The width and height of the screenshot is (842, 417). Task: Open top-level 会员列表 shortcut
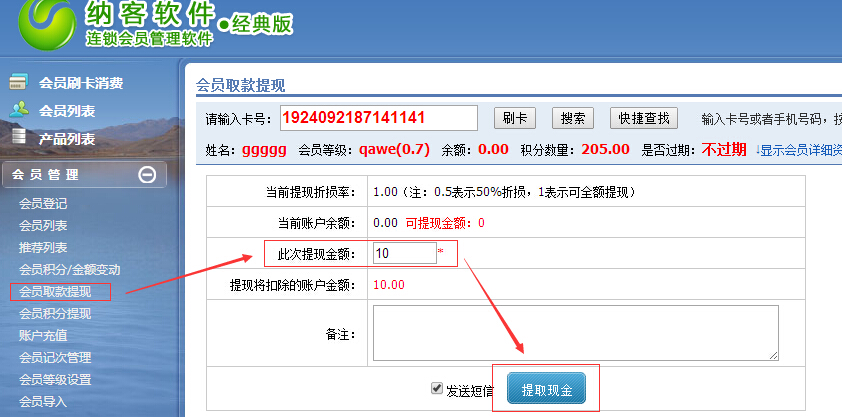[67, 111]
